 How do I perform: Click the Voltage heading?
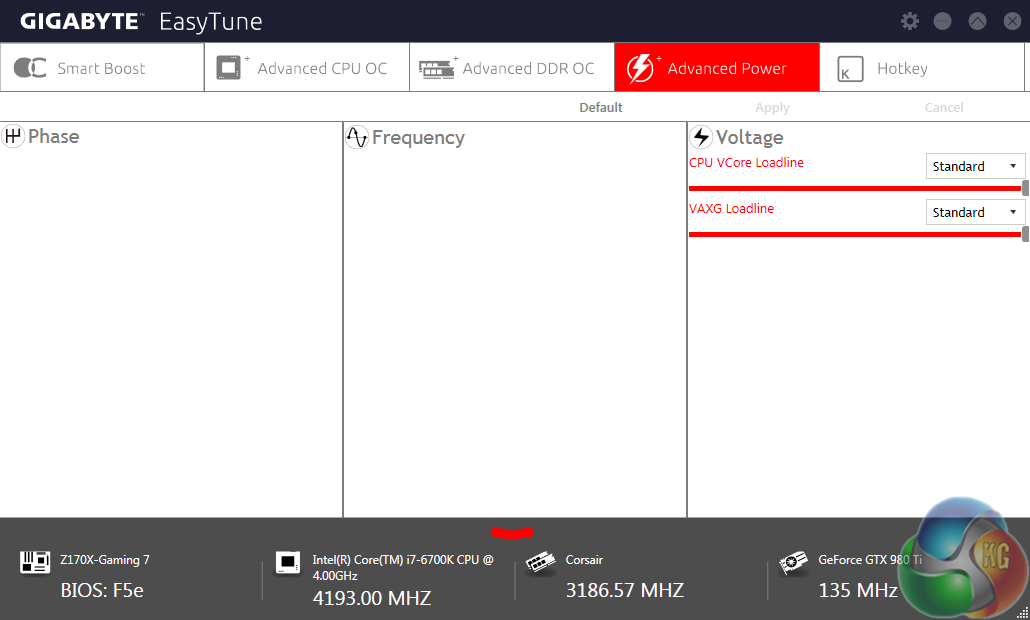750,137
